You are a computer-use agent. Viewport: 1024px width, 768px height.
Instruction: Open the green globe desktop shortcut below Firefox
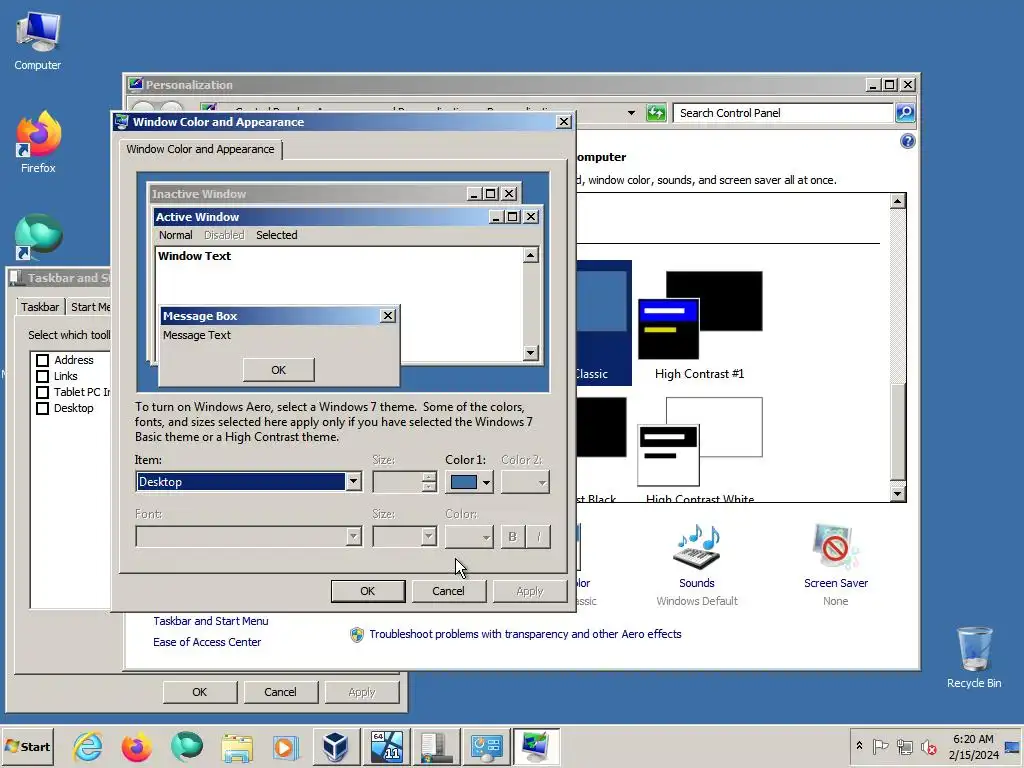coord(38,236)
